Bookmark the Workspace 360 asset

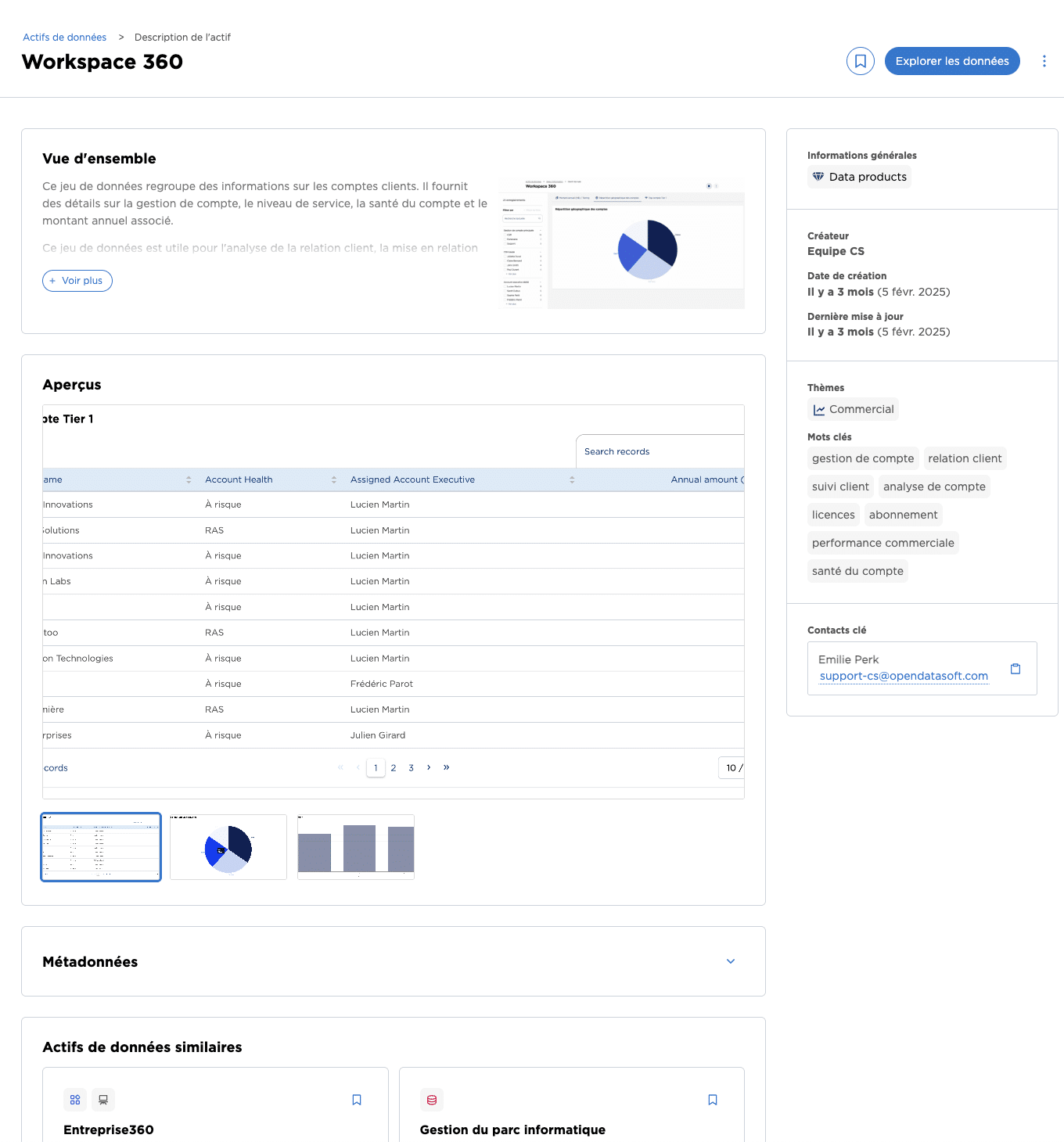[x=860, y=61]
